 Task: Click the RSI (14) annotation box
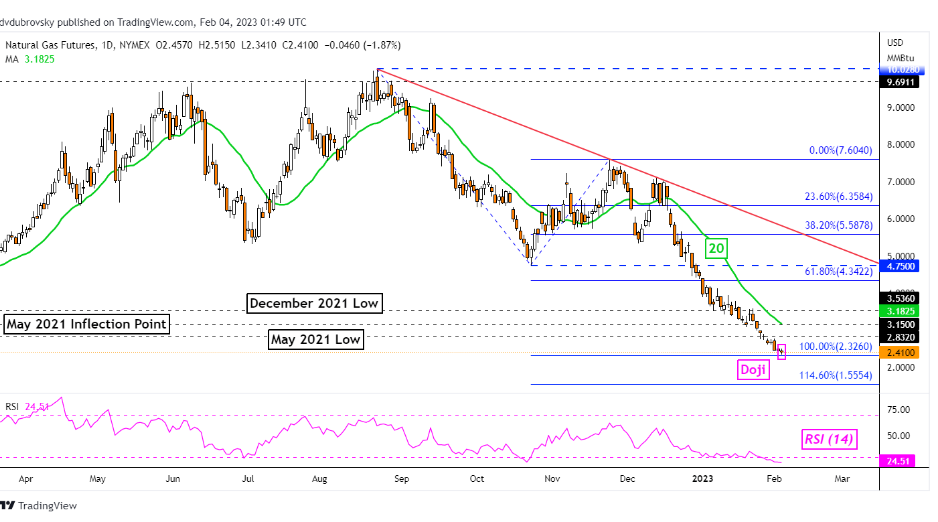pyautogui.click(x=829, y=439)
